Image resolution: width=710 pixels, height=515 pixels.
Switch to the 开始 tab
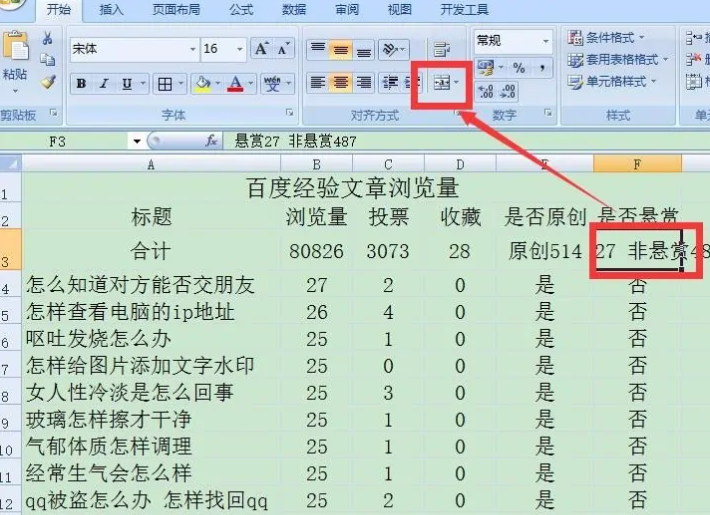[59, 9]
